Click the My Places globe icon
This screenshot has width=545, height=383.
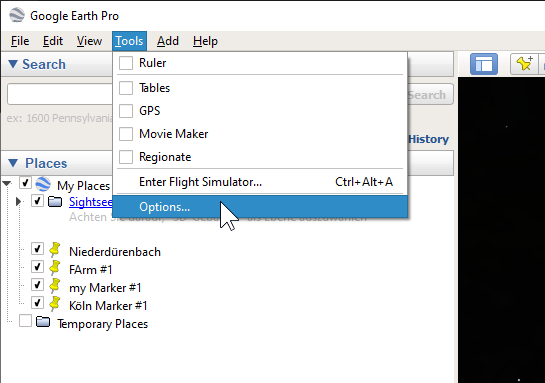pos(43,184)
